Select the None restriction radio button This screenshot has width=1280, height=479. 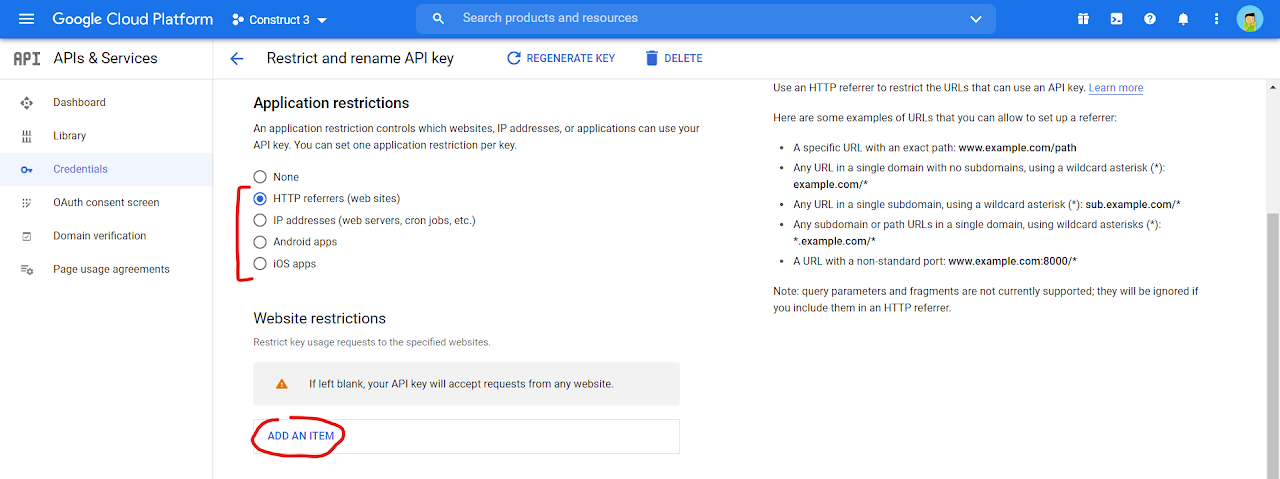pyautogui.click(x=260, y=177)
